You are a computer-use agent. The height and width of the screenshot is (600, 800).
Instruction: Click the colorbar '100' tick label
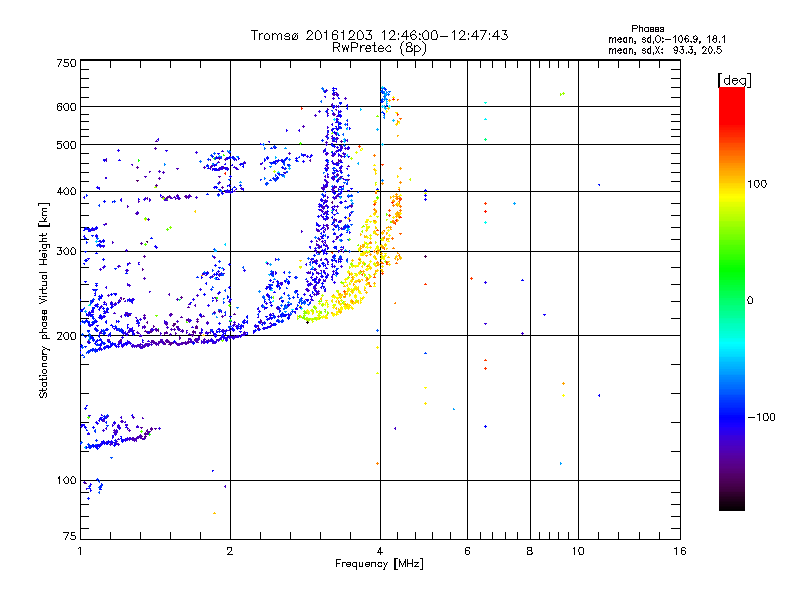coord(757,184)
